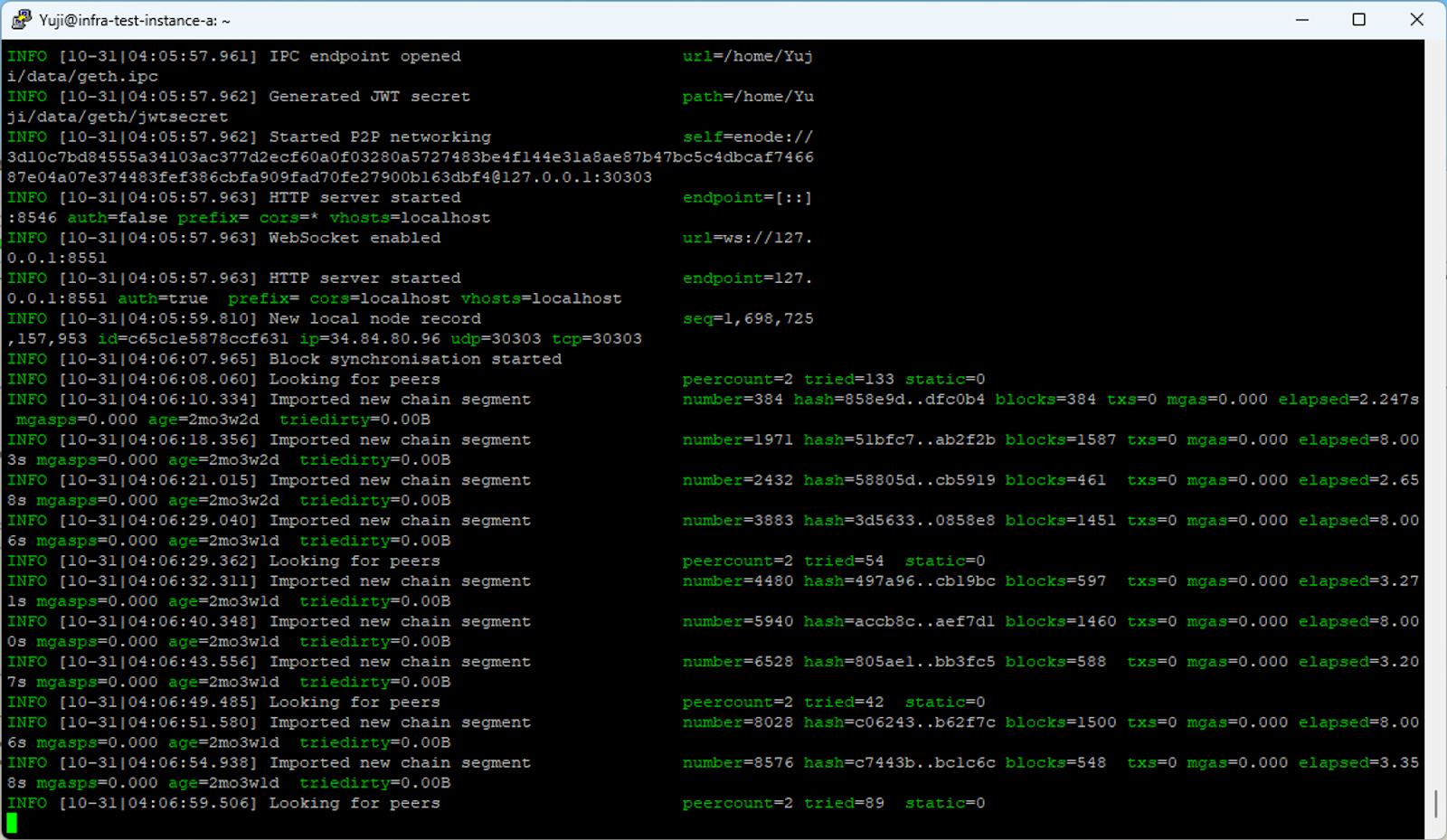
Task: Click the tried=133 peer count entry
Action: pos(848,380)
